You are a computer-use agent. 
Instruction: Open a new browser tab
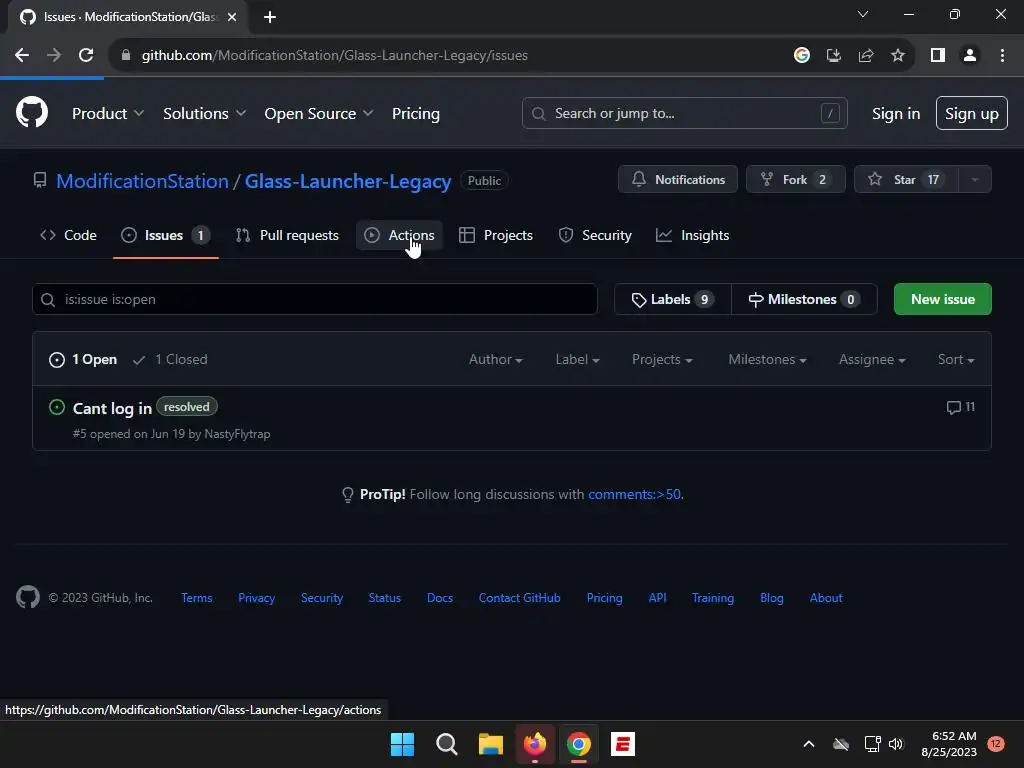[x=270, y=17]
